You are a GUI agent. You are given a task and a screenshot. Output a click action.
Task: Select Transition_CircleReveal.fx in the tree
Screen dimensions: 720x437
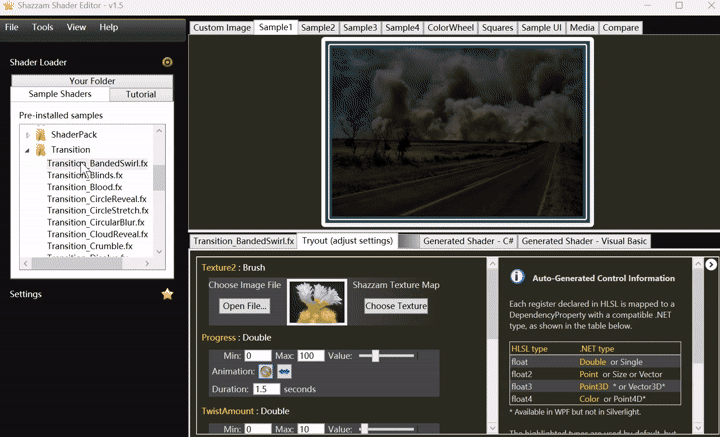tap(97, 199)
